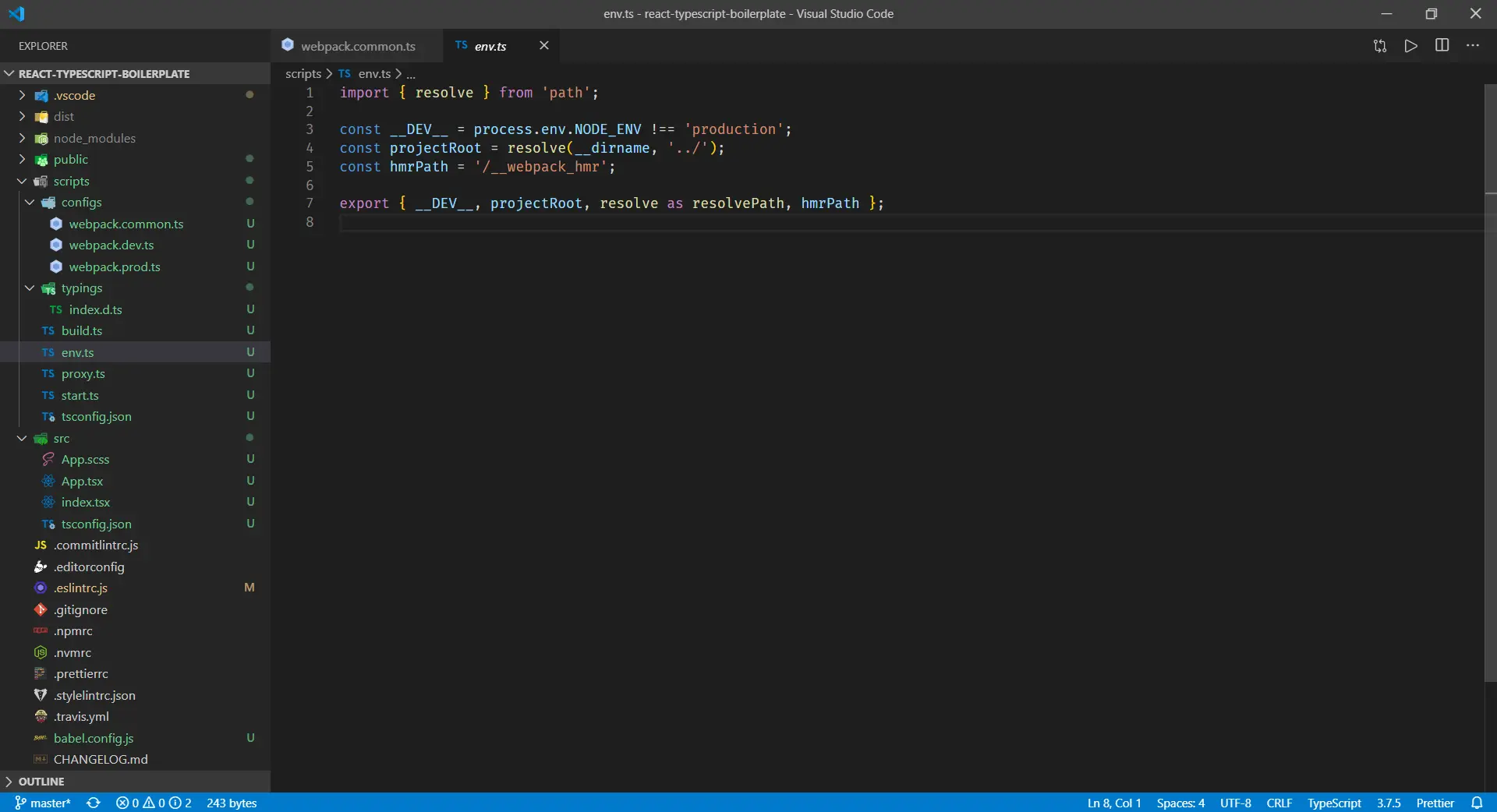Open App.scss file
1497x812 pixels.
point(135,459)
